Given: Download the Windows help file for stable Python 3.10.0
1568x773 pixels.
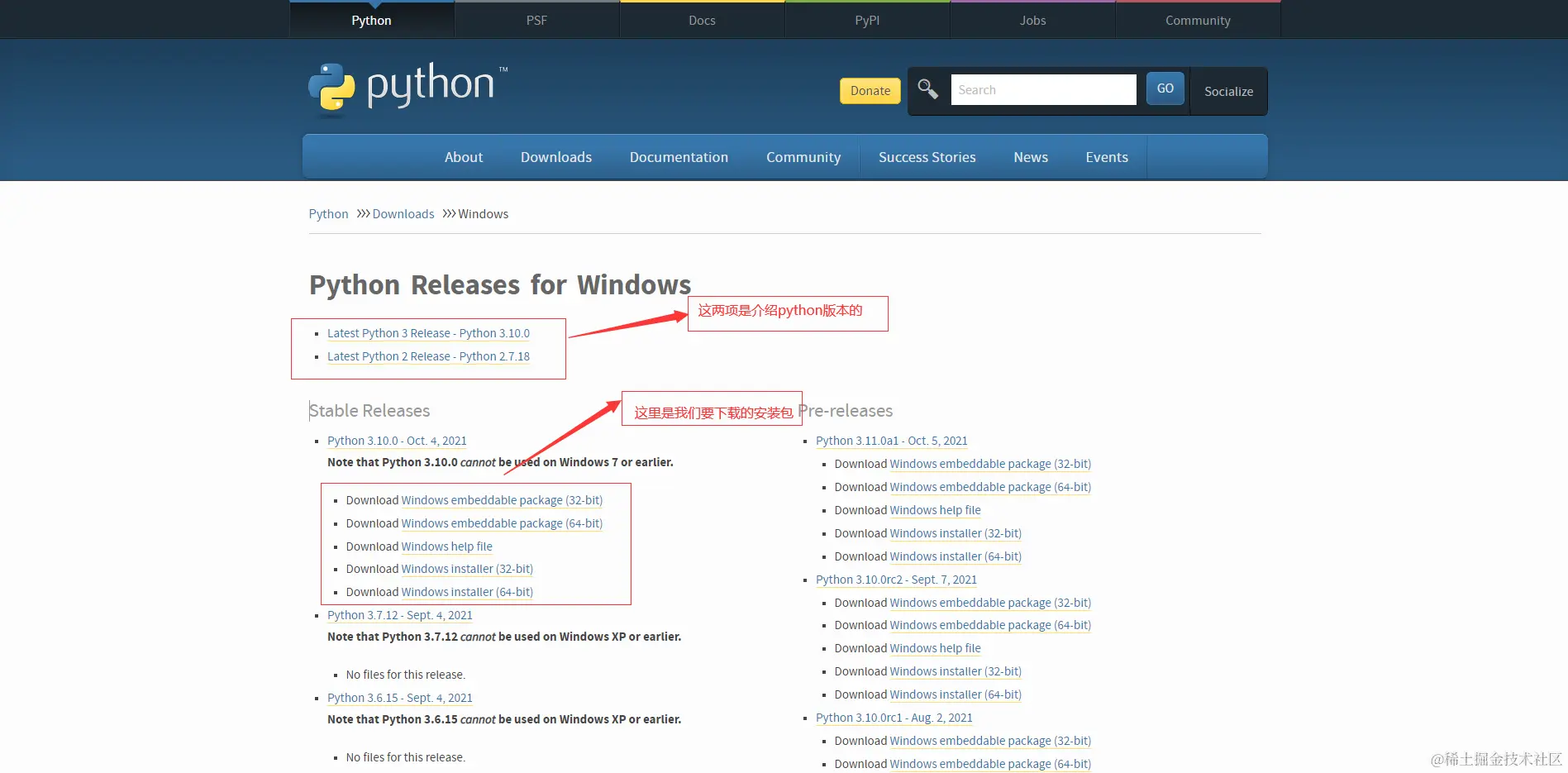Looking at the screenshot, I should pyautogui.click(x=447, y=546).
